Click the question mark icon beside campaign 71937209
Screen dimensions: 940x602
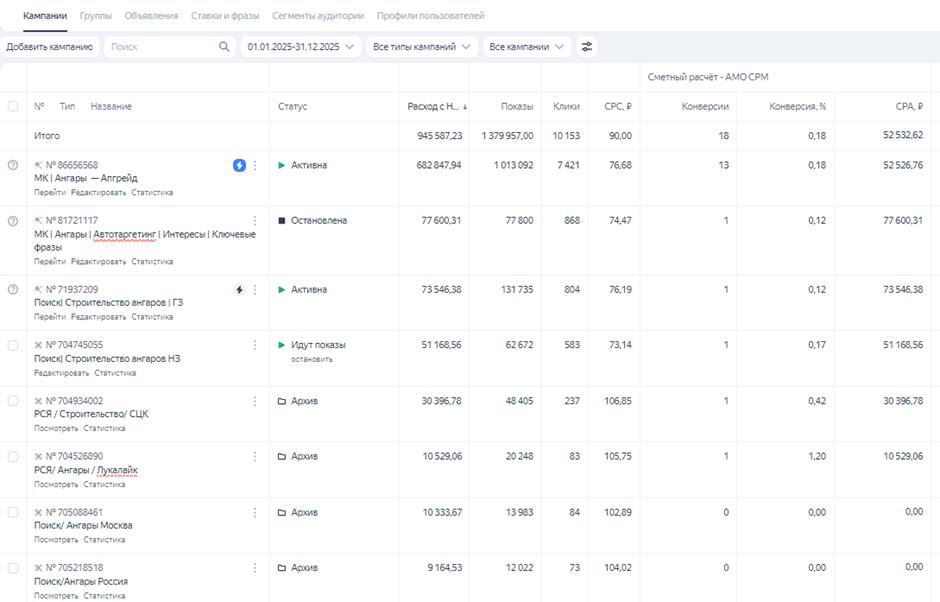(13, 290)
